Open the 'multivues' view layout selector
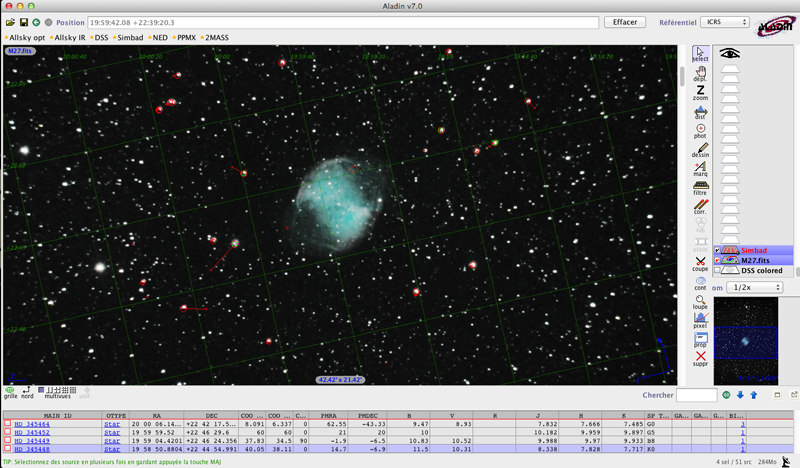Image resolution: width=800 pixels, height=468 pixels. click(x=58, y=391)
